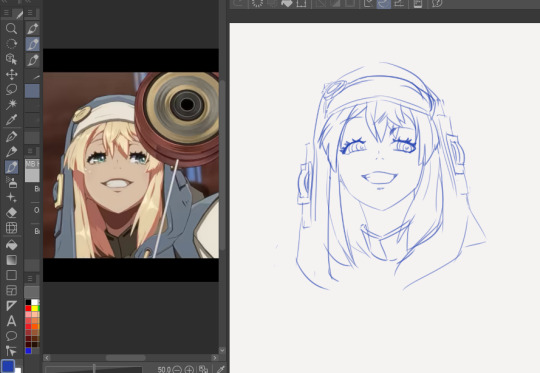
Task: Click the Scale/rotate transform command bar icon
Action: [x=301, y=3]
